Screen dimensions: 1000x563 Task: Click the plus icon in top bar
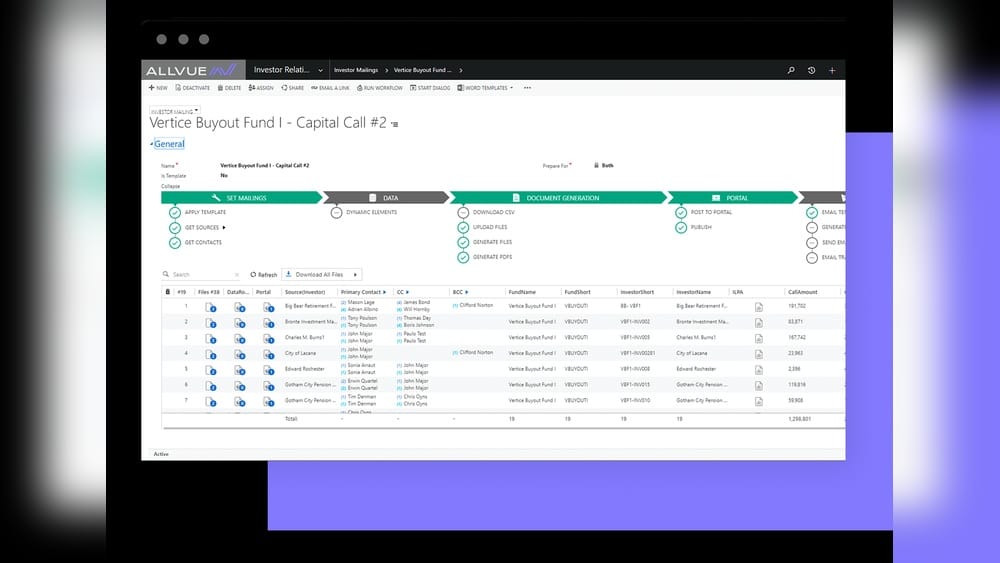832,70
